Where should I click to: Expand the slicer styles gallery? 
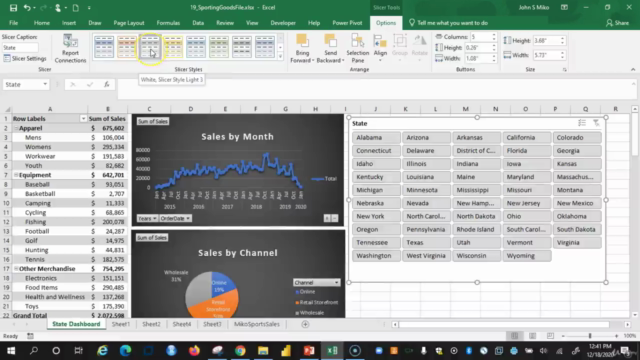point(280,56)
